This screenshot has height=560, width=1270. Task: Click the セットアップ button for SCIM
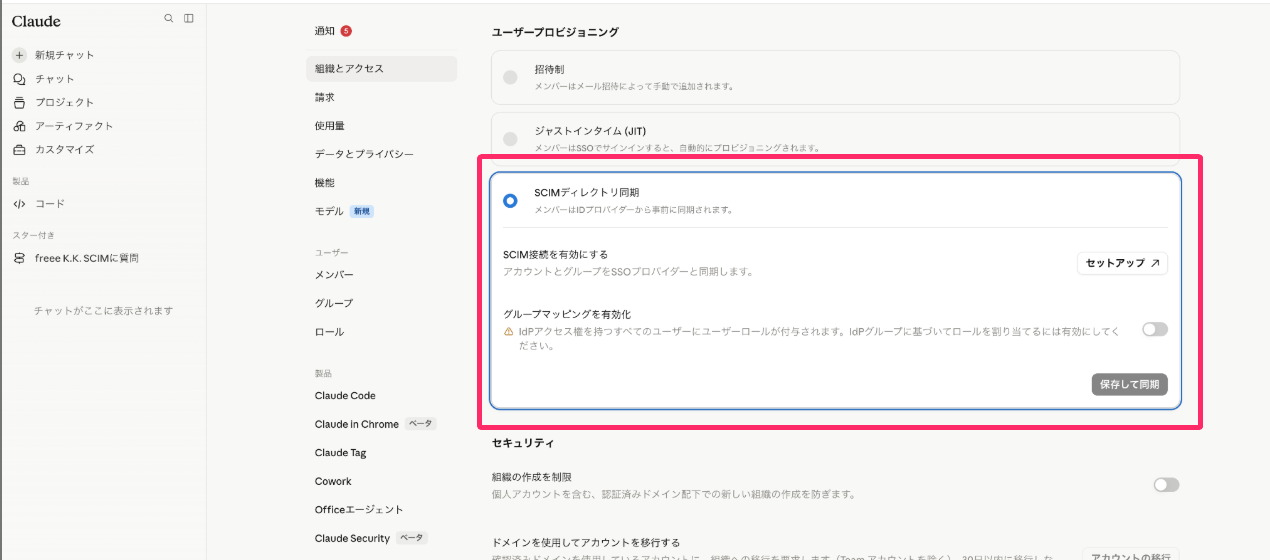pos(1122,263)
